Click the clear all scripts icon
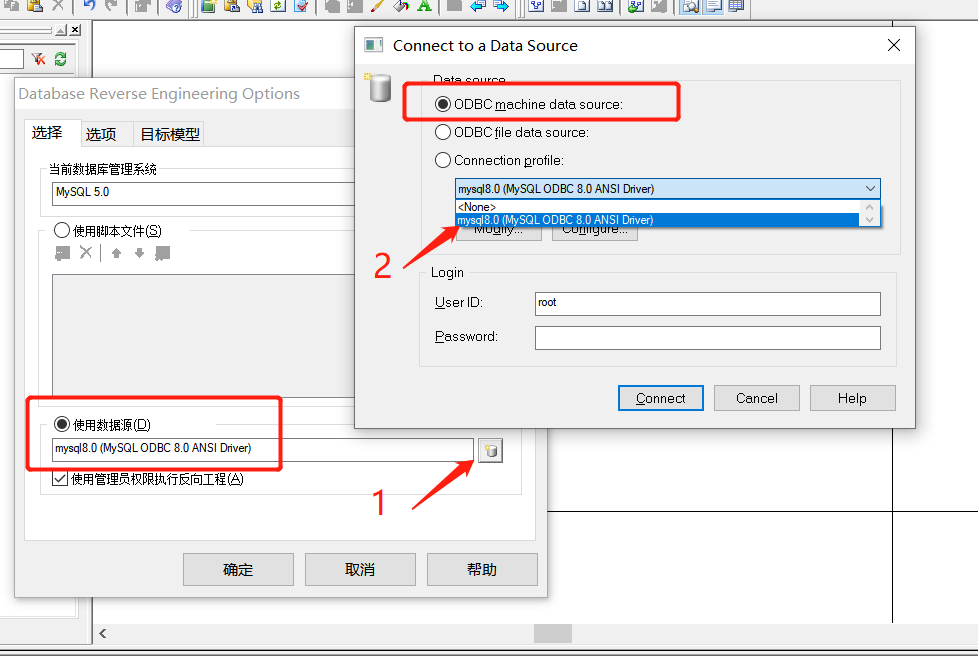 (x=162, y=253)
